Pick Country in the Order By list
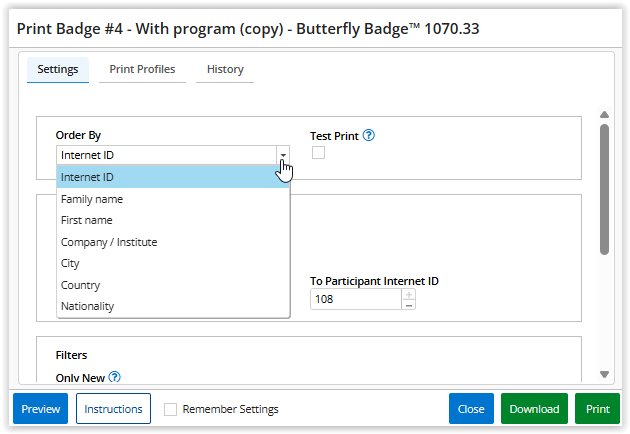Image resolution: width=630 pixels, height=434 pixels. point(80,285)
